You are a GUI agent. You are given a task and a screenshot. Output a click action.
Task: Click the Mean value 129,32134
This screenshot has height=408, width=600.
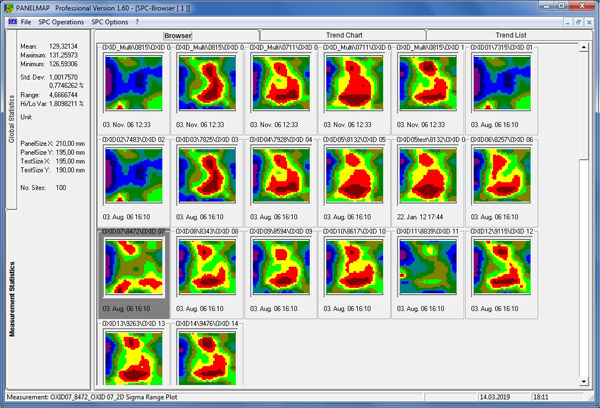tap(63, 46)
